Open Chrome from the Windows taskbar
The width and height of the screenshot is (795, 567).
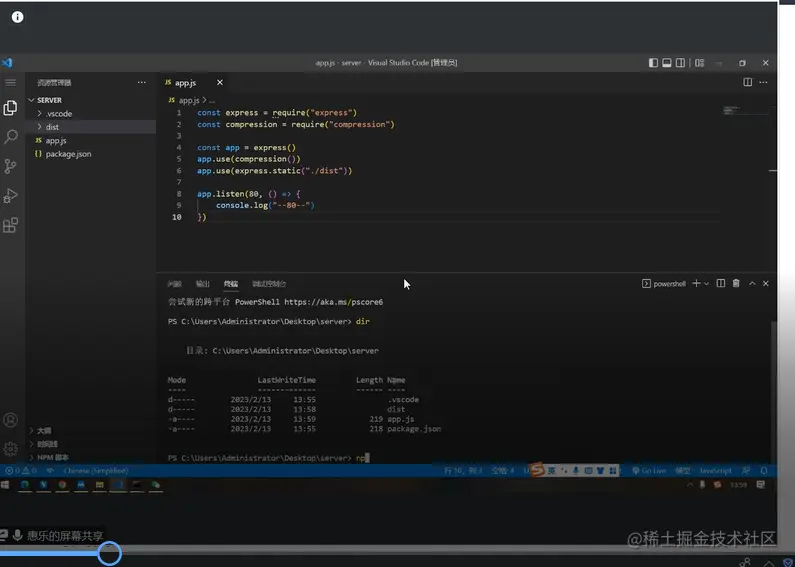(62, 485)
